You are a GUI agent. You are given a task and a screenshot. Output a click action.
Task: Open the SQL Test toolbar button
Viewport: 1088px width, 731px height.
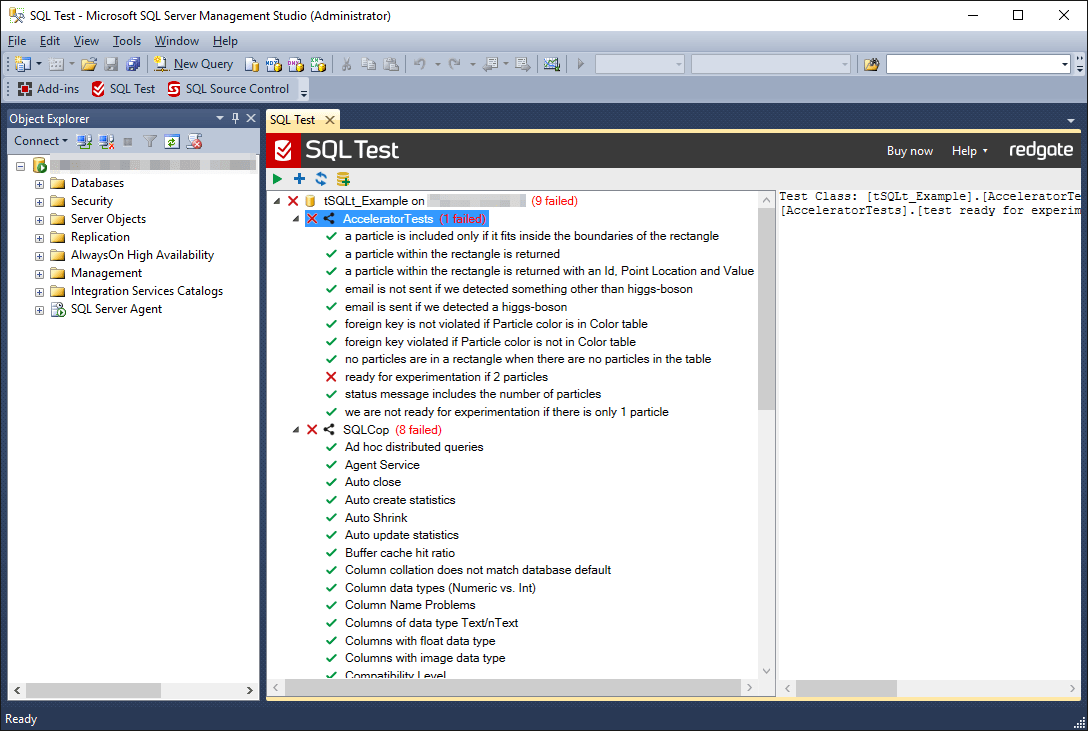tap(124, 89)
